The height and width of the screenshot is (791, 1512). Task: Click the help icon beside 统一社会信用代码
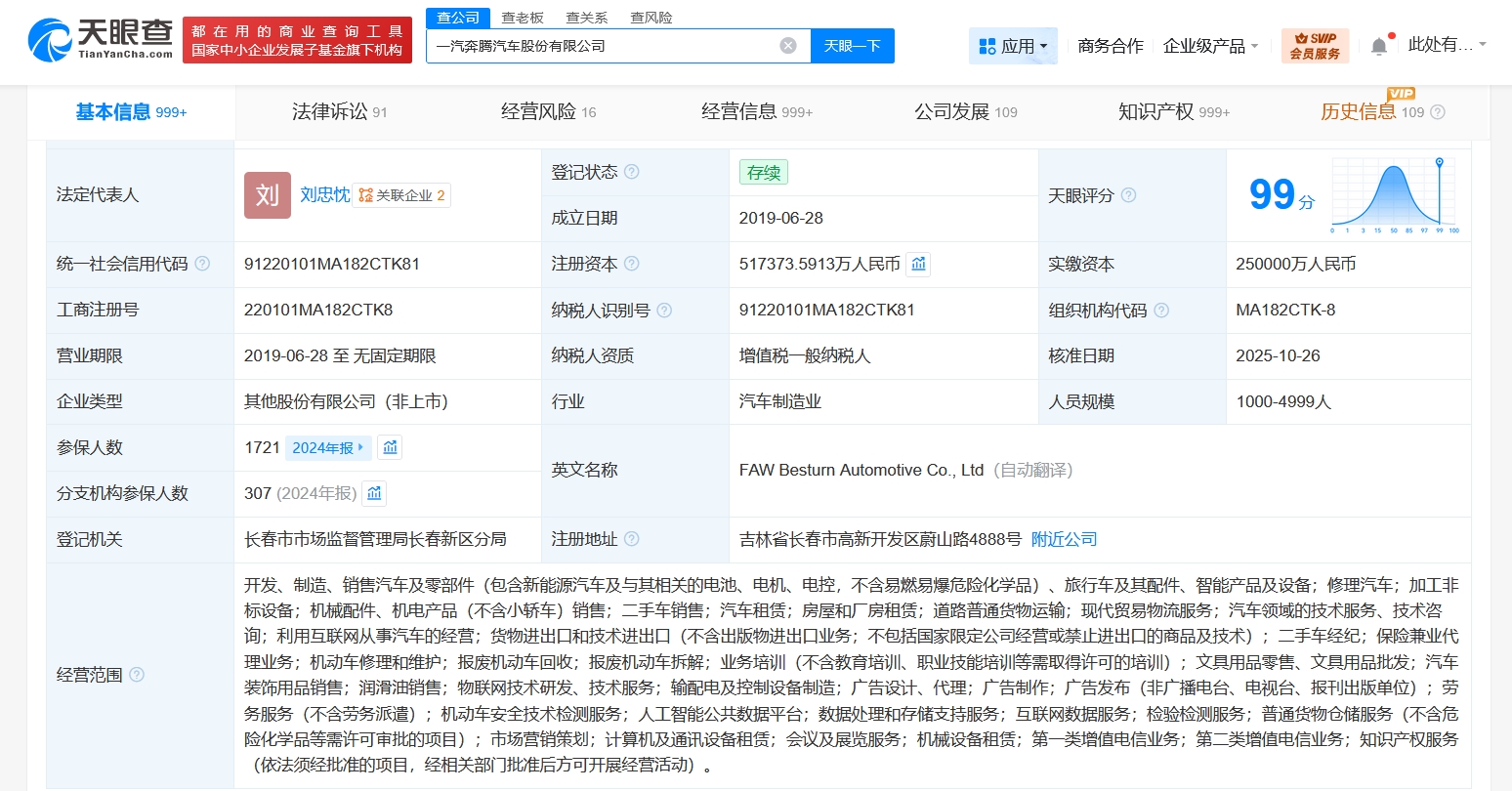click(x=202, y=263)
